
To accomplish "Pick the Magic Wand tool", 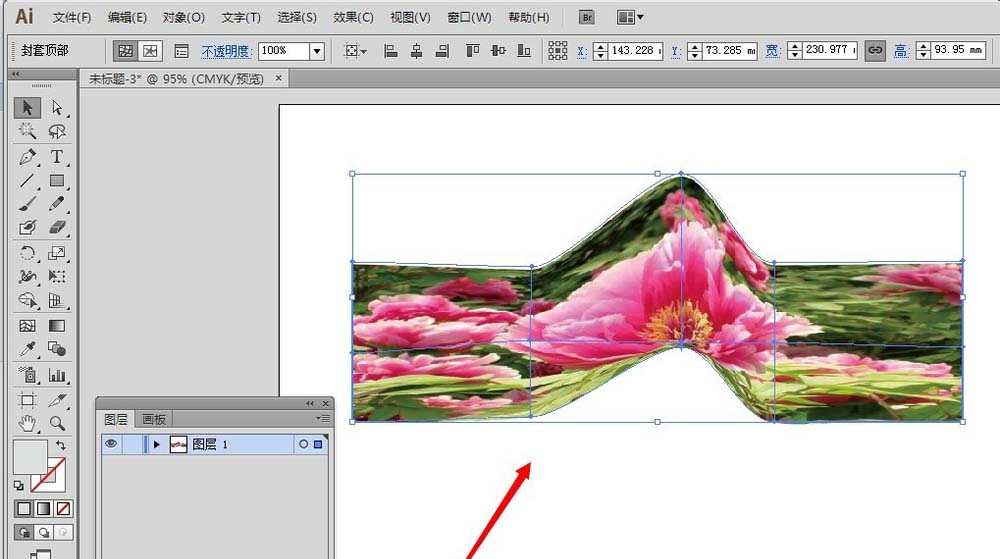I will pyautogui.click(x=27, y=131).
